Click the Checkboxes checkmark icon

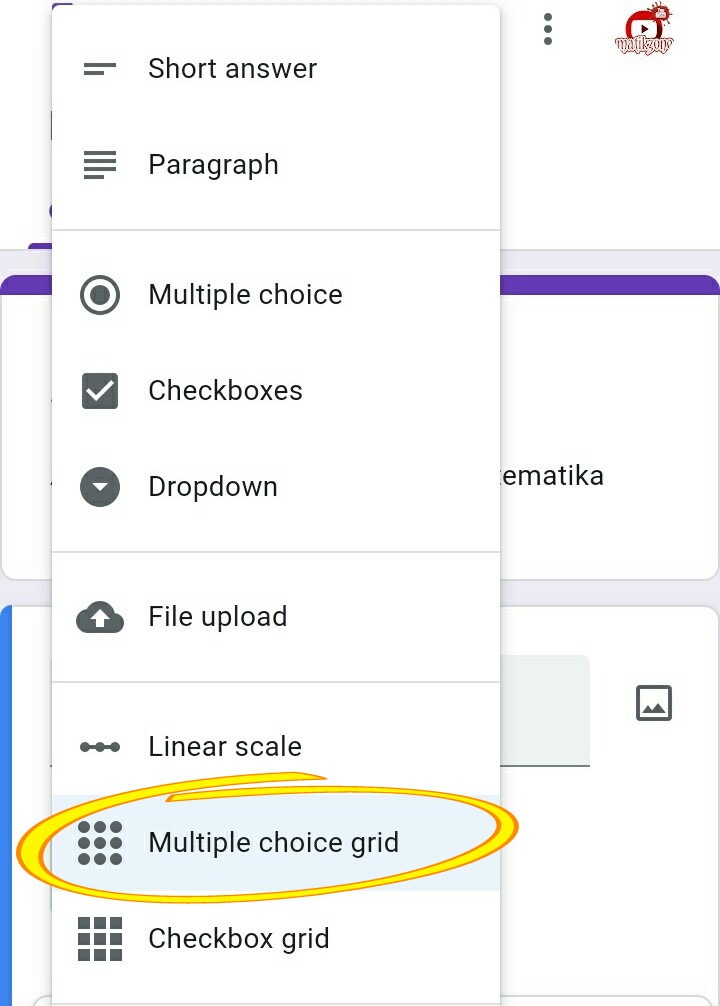pyautogui.click(x=100, y=391)
